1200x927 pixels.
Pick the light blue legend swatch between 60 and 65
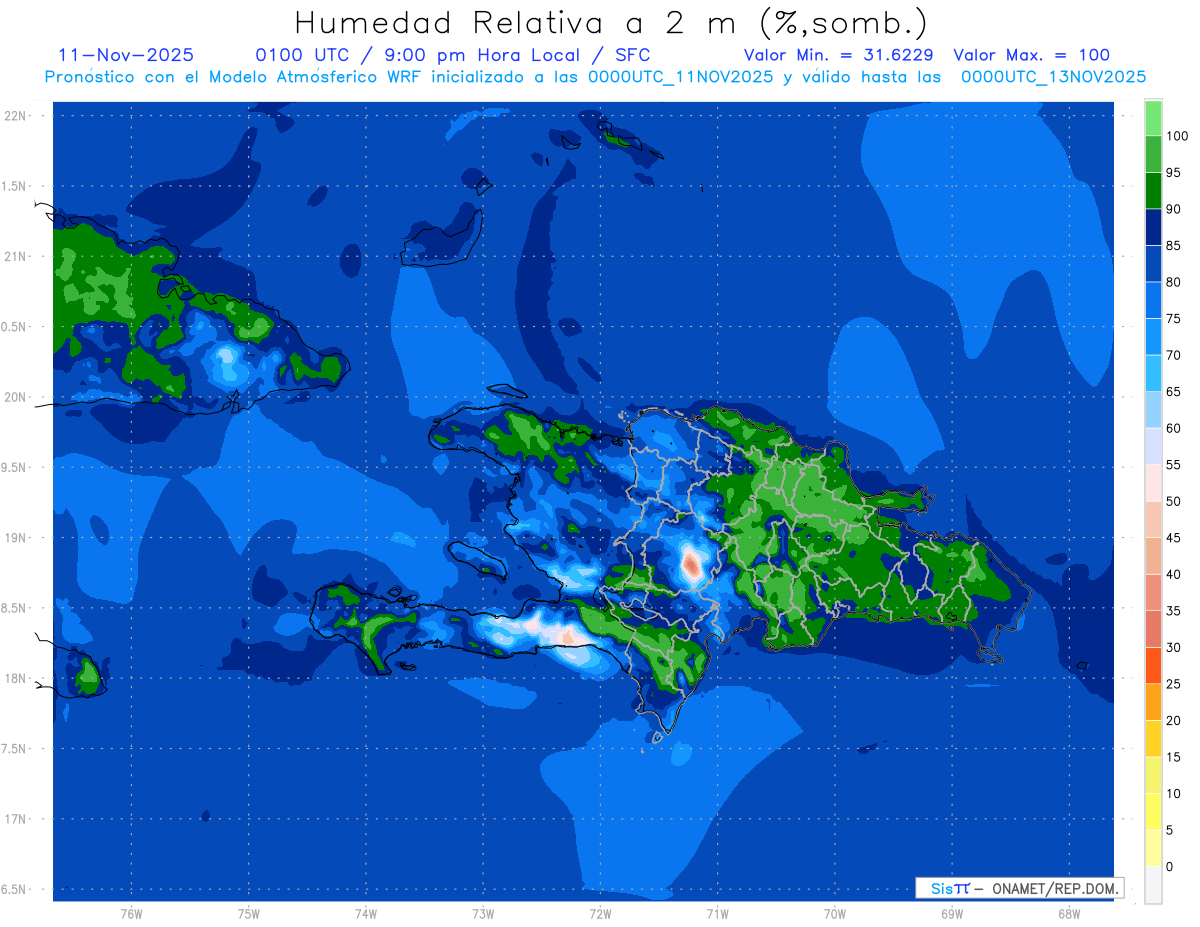click(1153, 409)
